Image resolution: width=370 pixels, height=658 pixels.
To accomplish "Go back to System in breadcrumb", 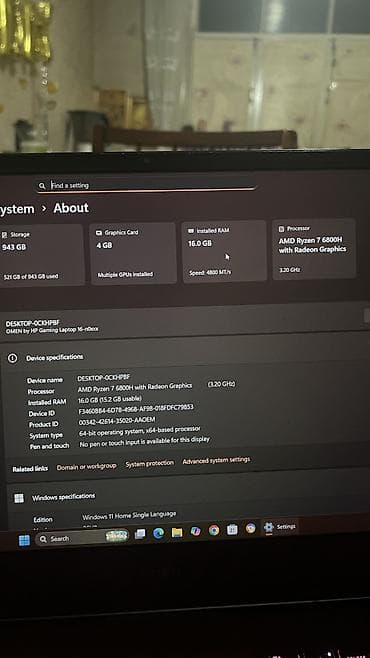I will pyautogui.click(x=17, y=209).
